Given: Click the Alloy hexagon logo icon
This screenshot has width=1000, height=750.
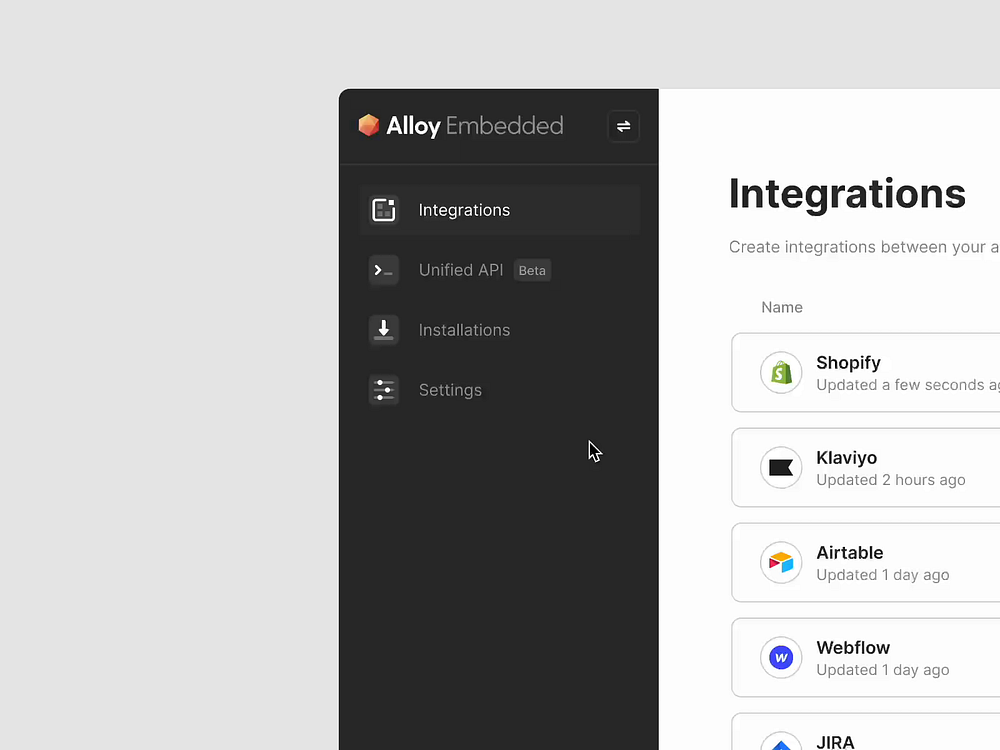Looking at the screenshot, I should [371, 125].
